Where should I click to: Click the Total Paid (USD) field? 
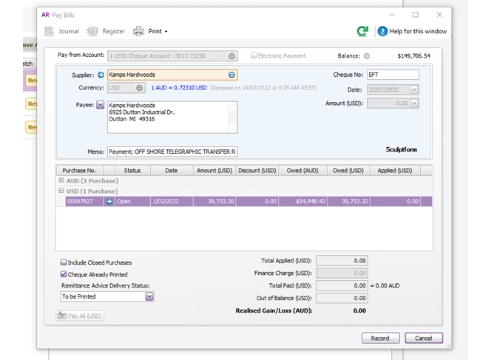[x=342, y=286]
